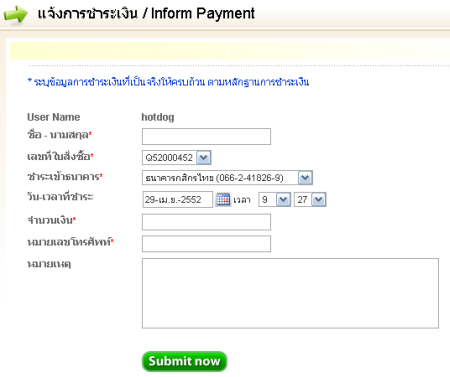This screenshot has width=450, height=377.
Task: Click the blue payment instruction note
Action: pyautogui.click(x=168, y=82)
